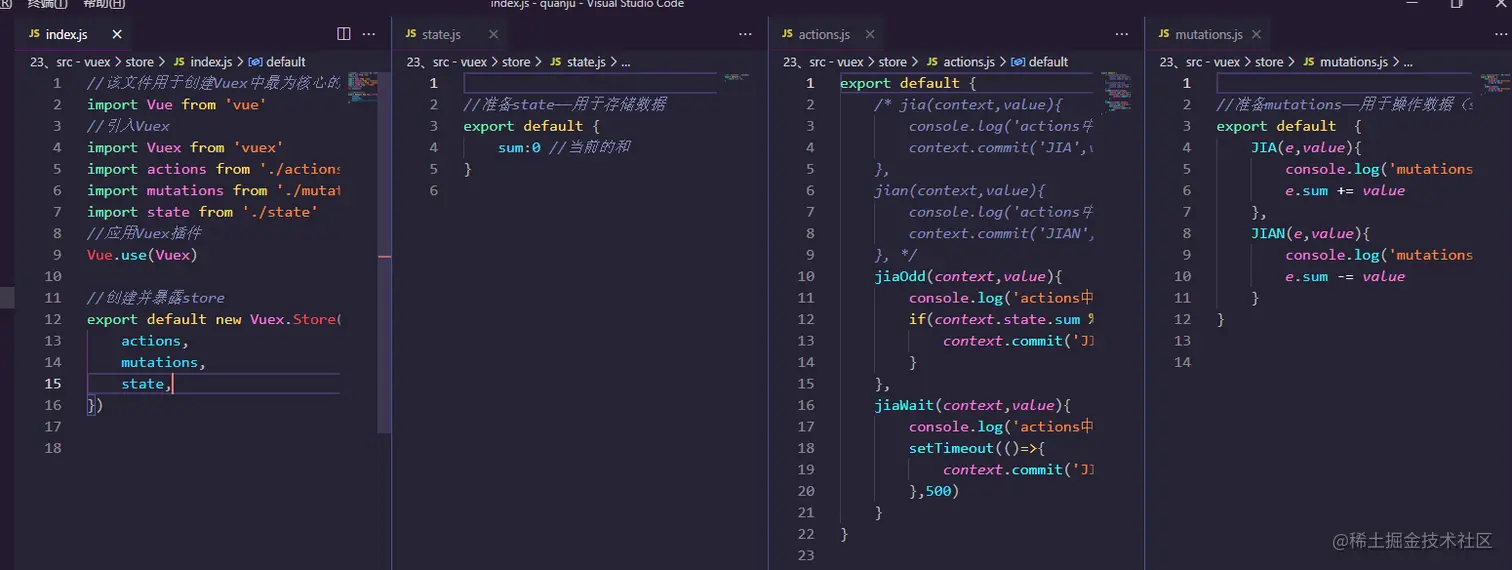Open the 帮助(H) menu
The width and height of the screenshot is (1512, 570).
(104, 4)
